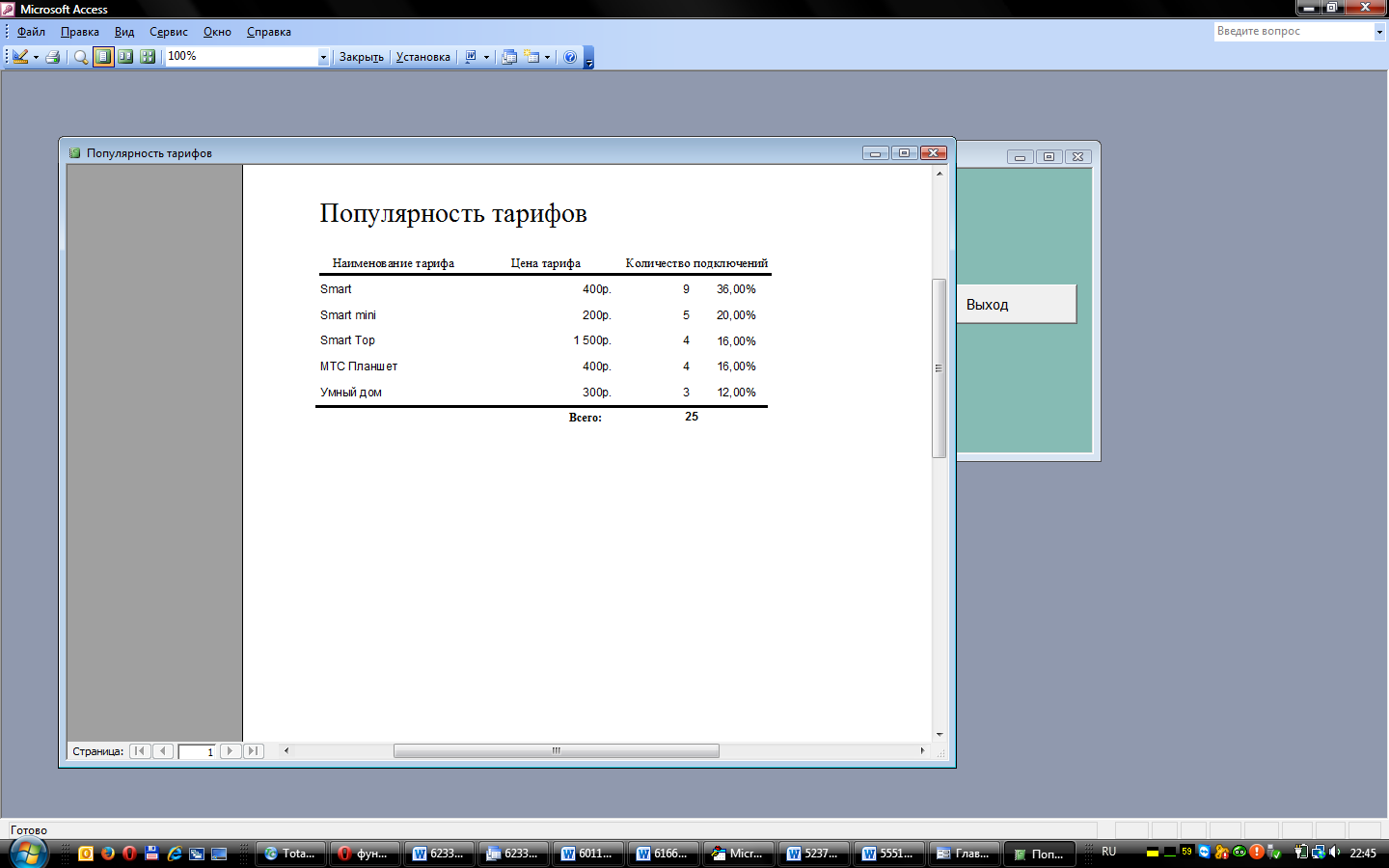Click the horizontal scrollbar thumb in report

(556, 751)
